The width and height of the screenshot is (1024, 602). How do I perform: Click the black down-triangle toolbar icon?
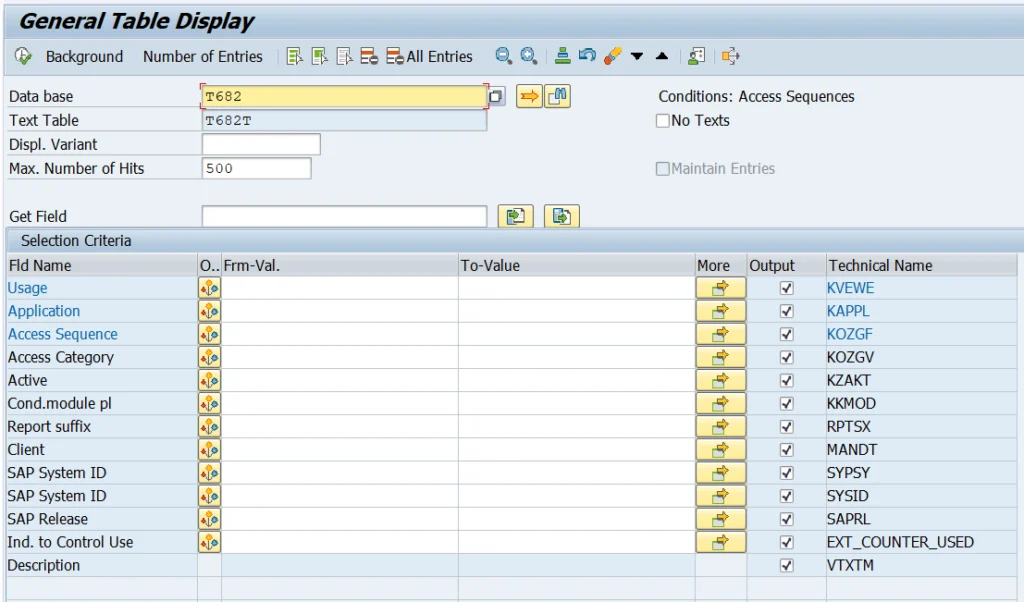637,57
